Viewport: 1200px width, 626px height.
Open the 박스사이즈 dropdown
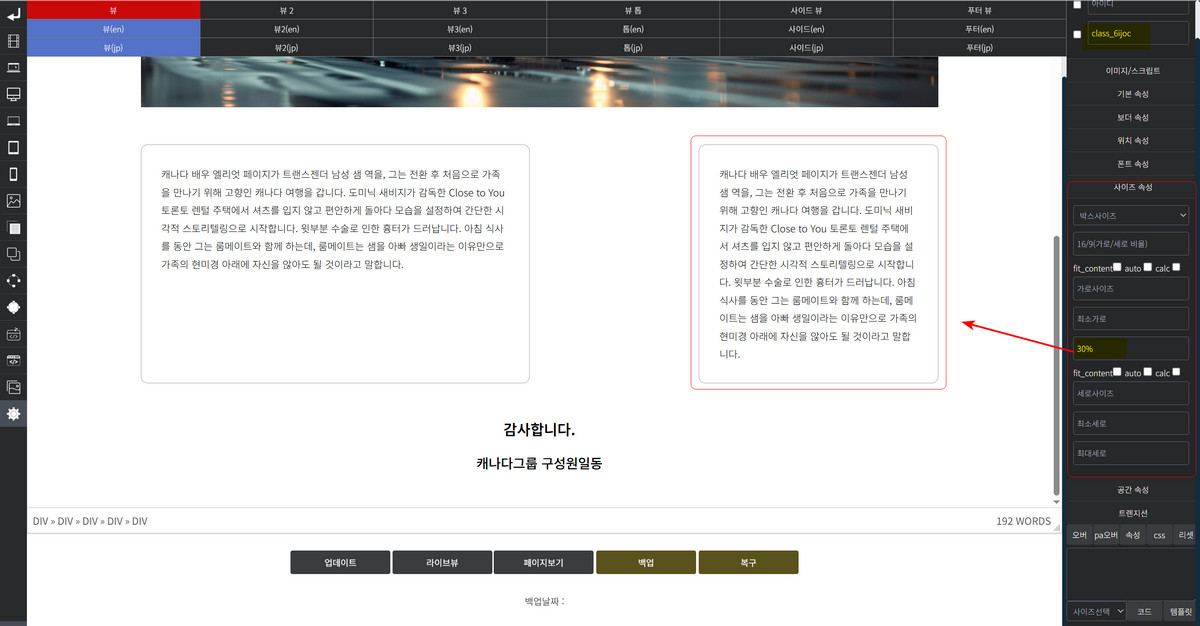pos(1131,215)
